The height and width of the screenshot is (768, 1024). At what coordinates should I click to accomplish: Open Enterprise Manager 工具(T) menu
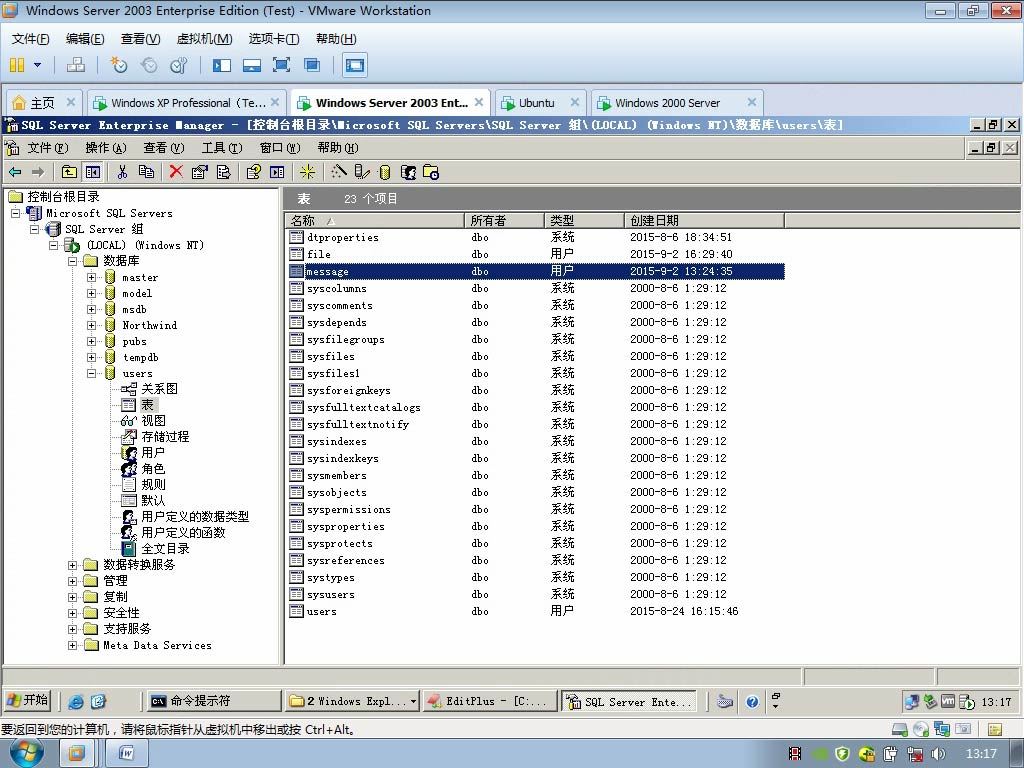222,148
